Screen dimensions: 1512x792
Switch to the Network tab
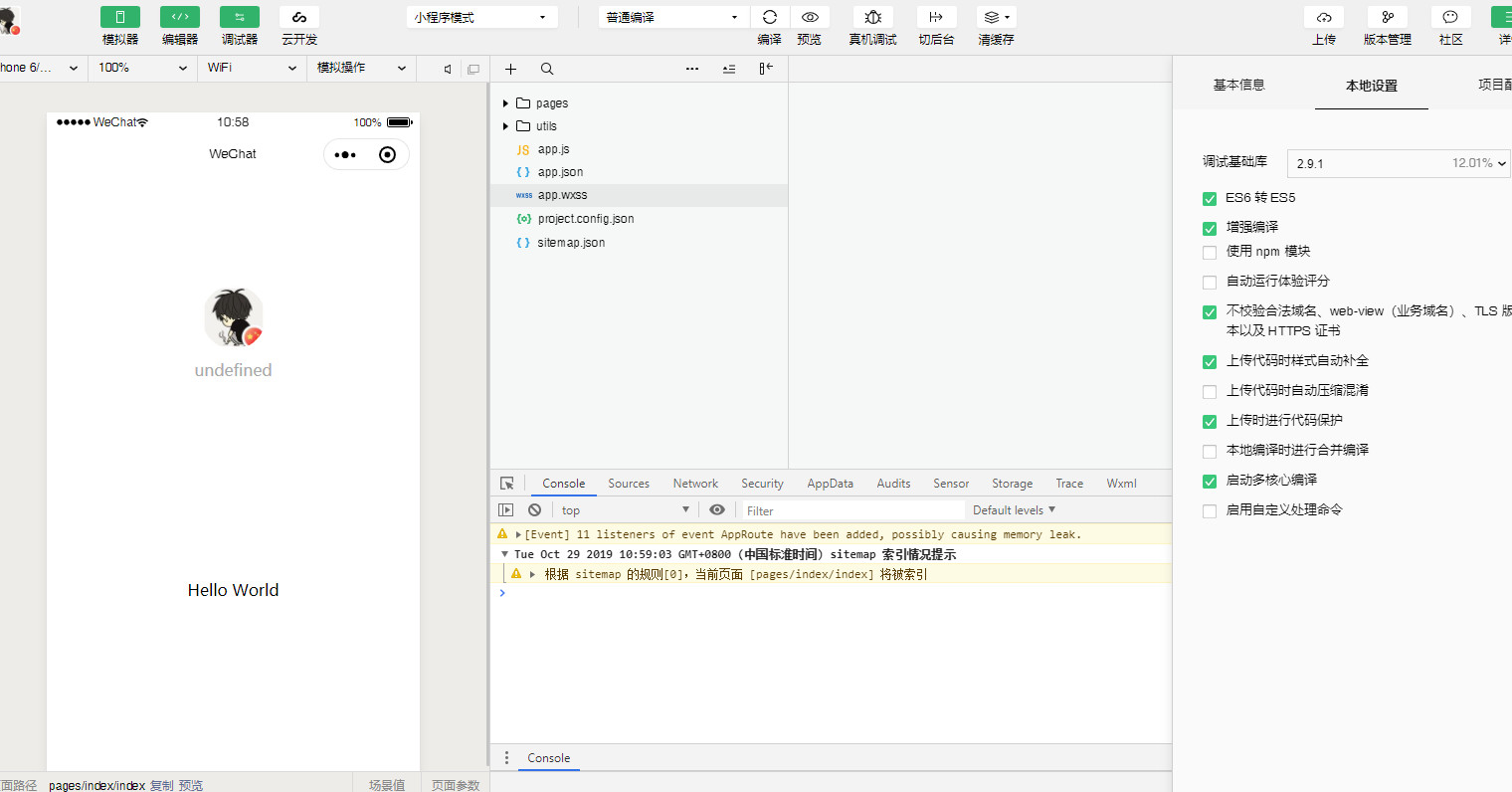coord(695,484)
